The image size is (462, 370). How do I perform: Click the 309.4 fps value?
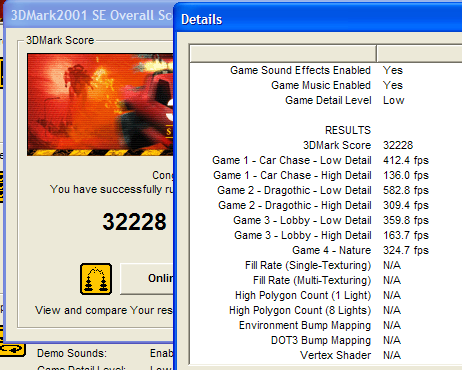(406, 205)
